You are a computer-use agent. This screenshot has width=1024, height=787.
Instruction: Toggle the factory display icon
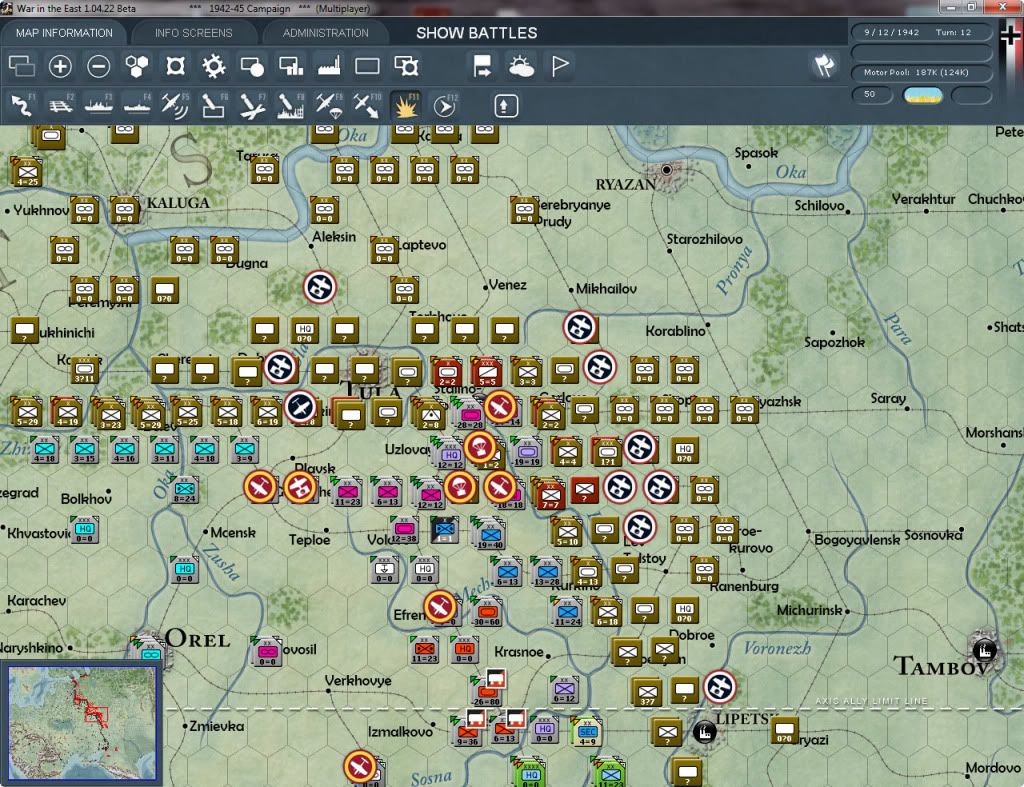[x=329, y=66]
